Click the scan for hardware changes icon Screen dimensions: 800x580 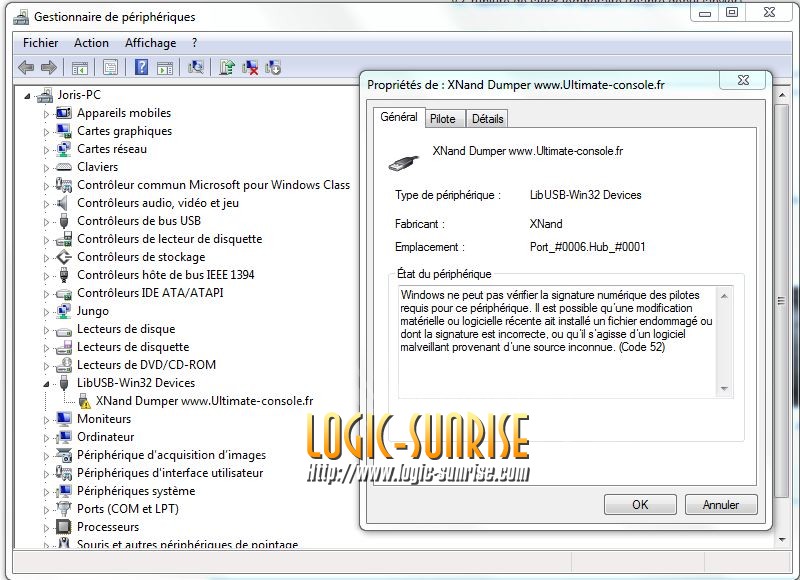[x=196, y=68]
